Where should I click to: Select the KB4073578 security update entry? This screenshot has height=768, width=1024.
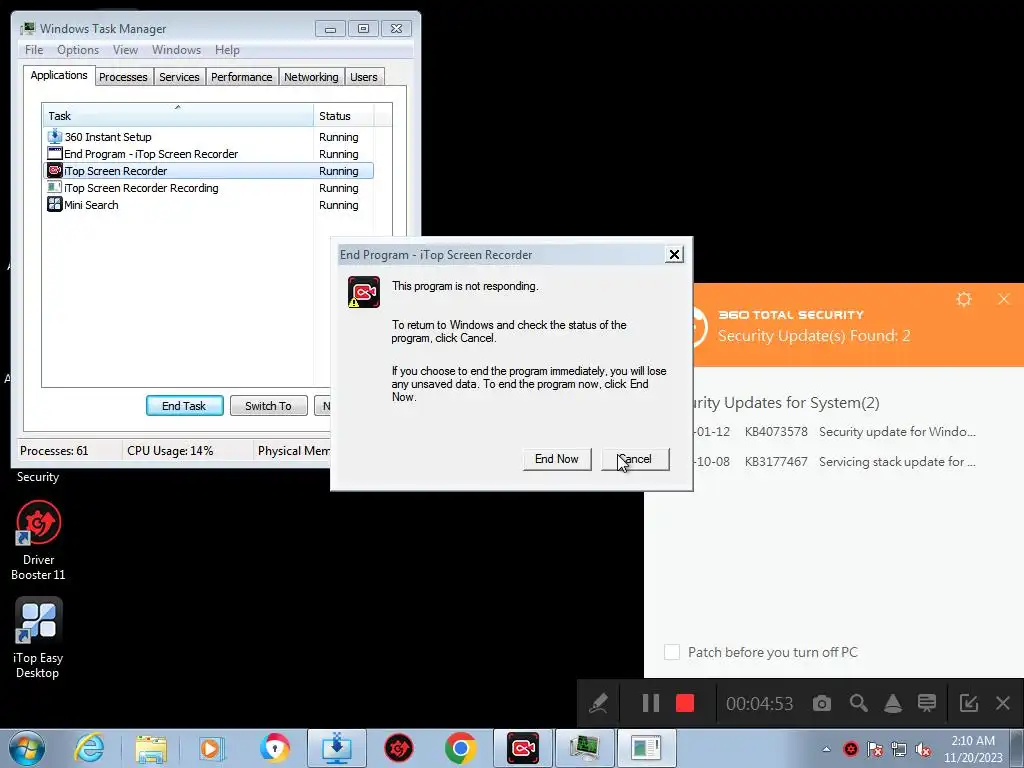click(x=833, y=432)
